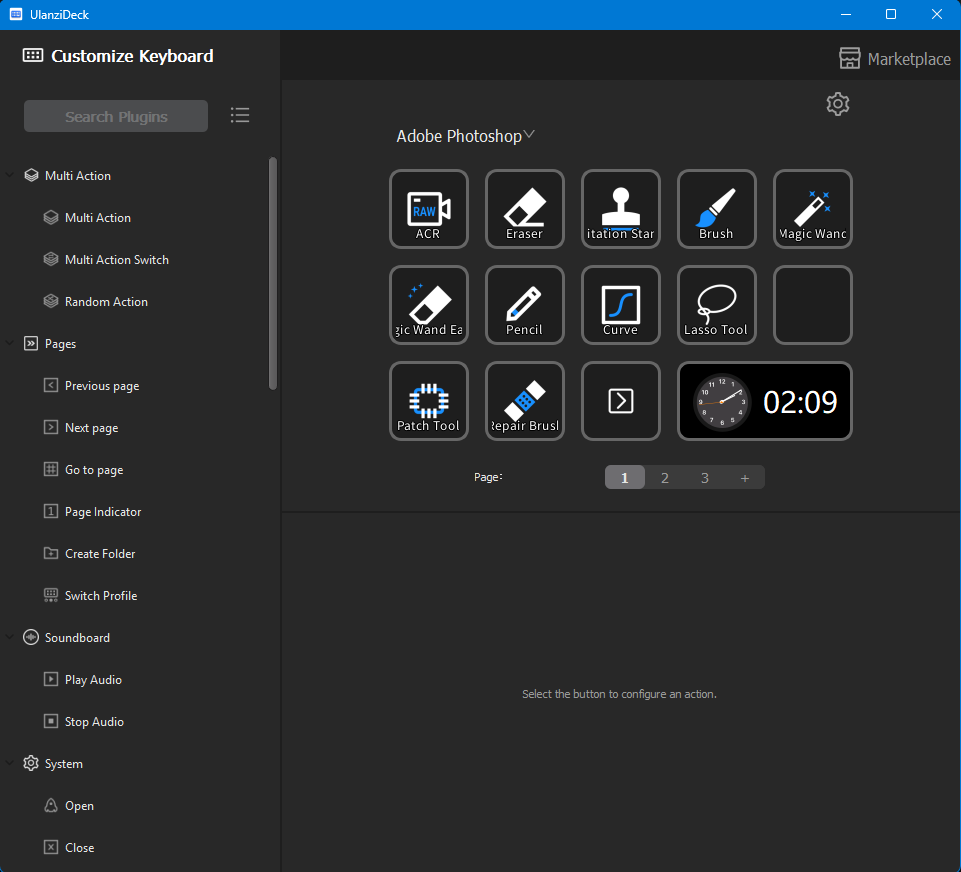Switch to page 3
961x872 pixels.
coord(704,478)
